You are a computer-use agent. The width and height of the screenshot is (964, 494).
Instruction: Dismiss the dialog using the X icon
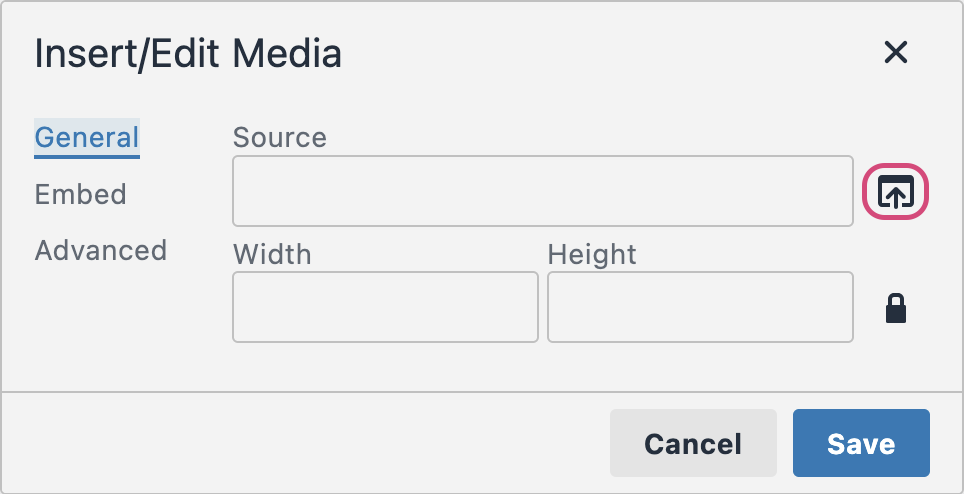point(896,52)
